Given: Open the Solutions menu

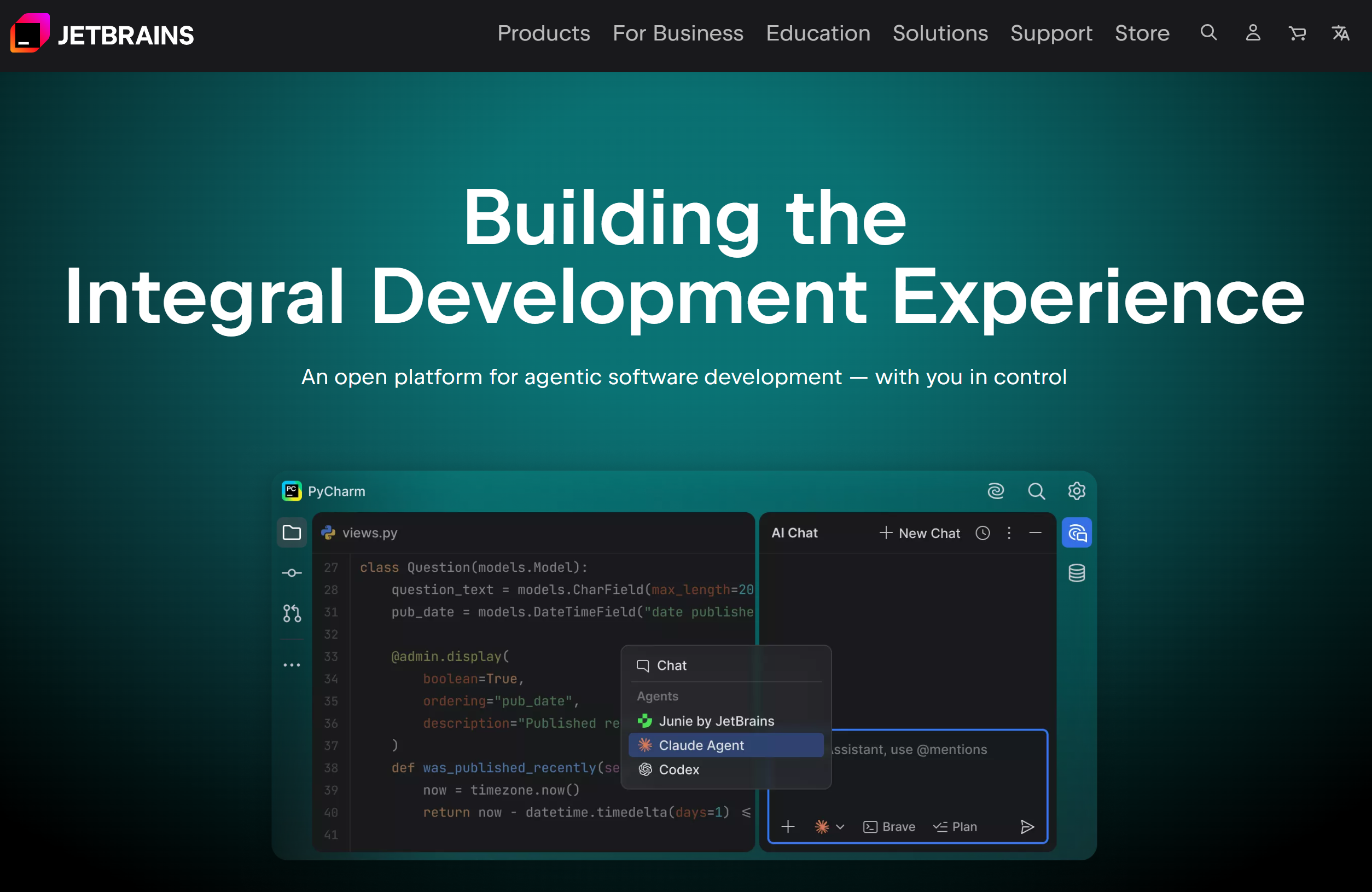Looking at the screenshot, I should (940, 33).
